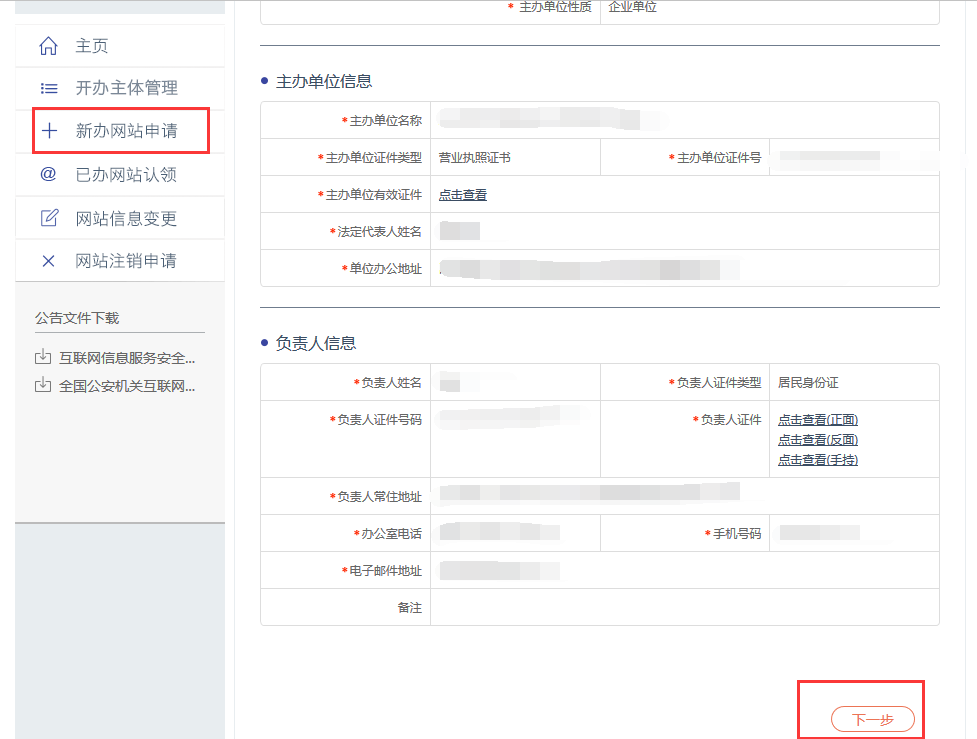
Task: Open 点击查看(手持) handheld ID link
Action: click(x=818, y=460)
